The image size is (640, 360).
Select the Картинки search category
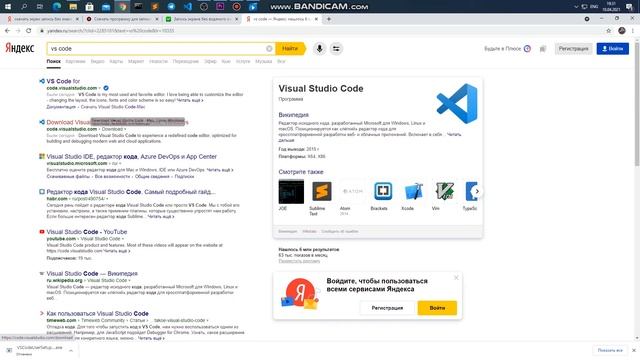[76, 61]
